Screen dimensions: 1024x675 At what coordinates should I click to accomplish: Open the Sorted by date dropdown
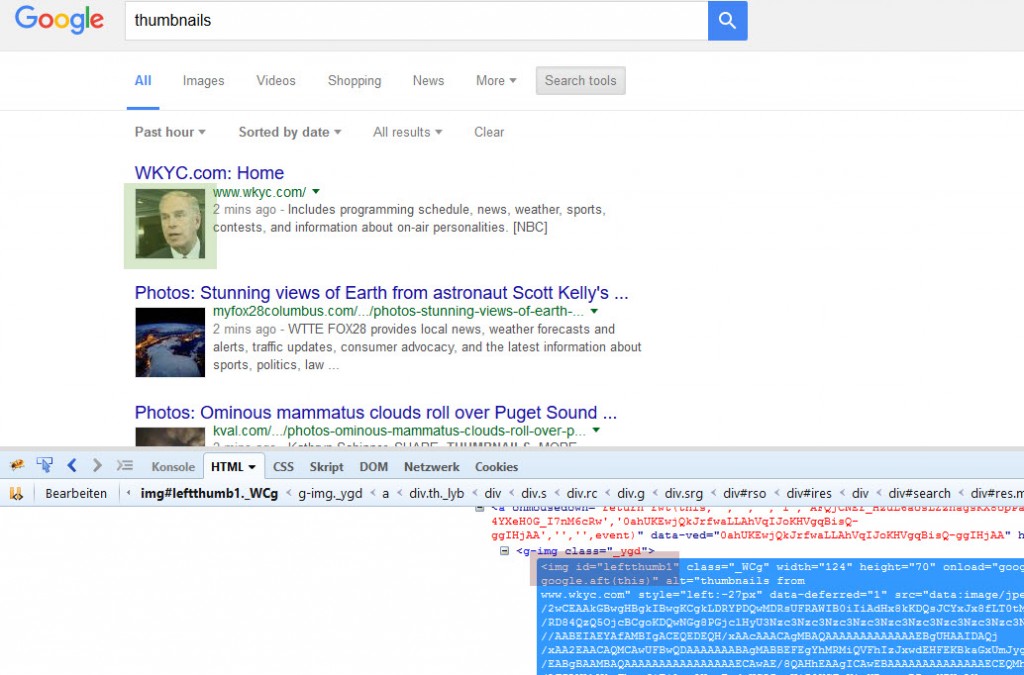click(290, 132)
